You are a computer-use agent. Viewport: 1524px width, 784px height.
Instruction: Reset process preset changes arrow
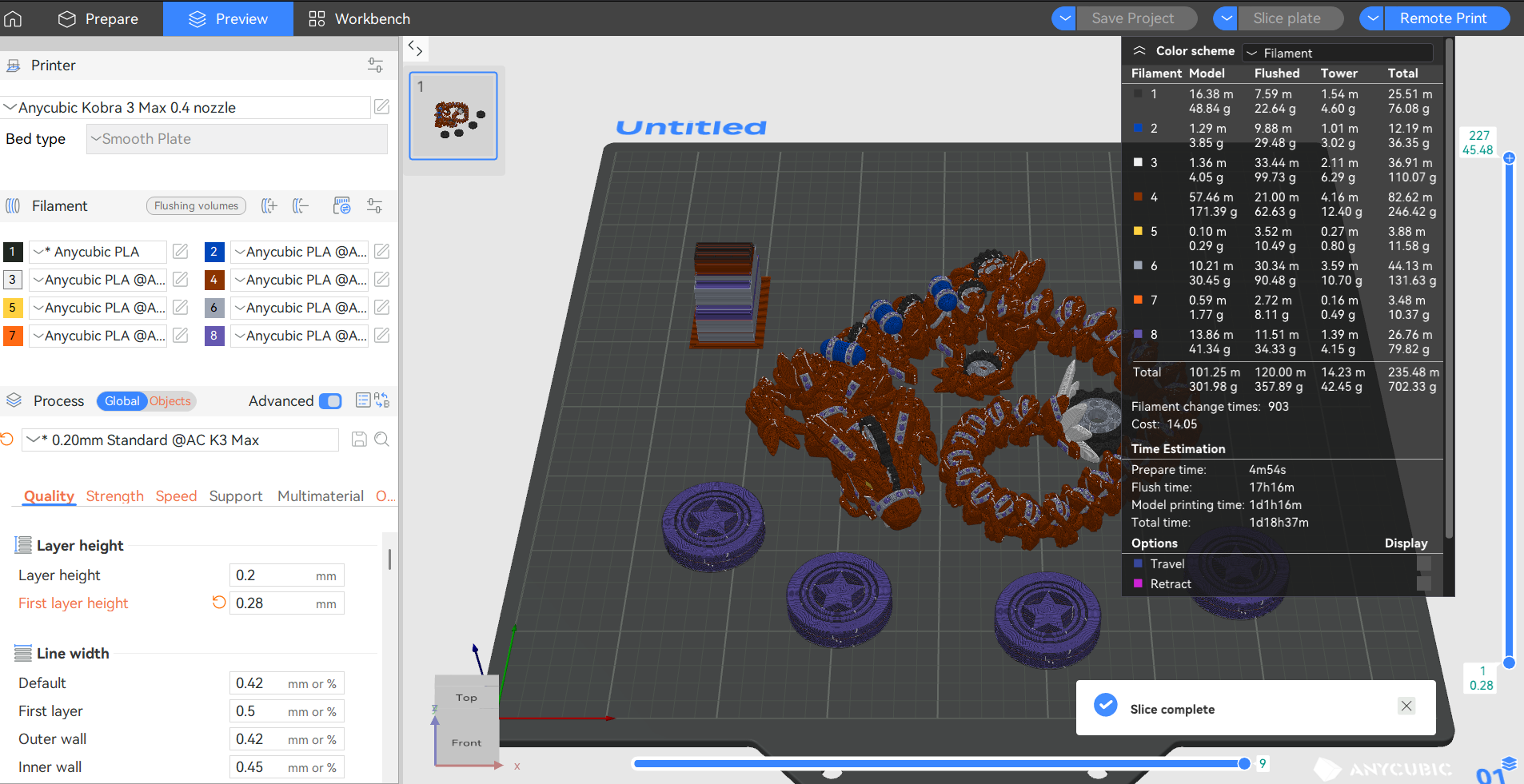pyautogui.click(x=7, y=440)
